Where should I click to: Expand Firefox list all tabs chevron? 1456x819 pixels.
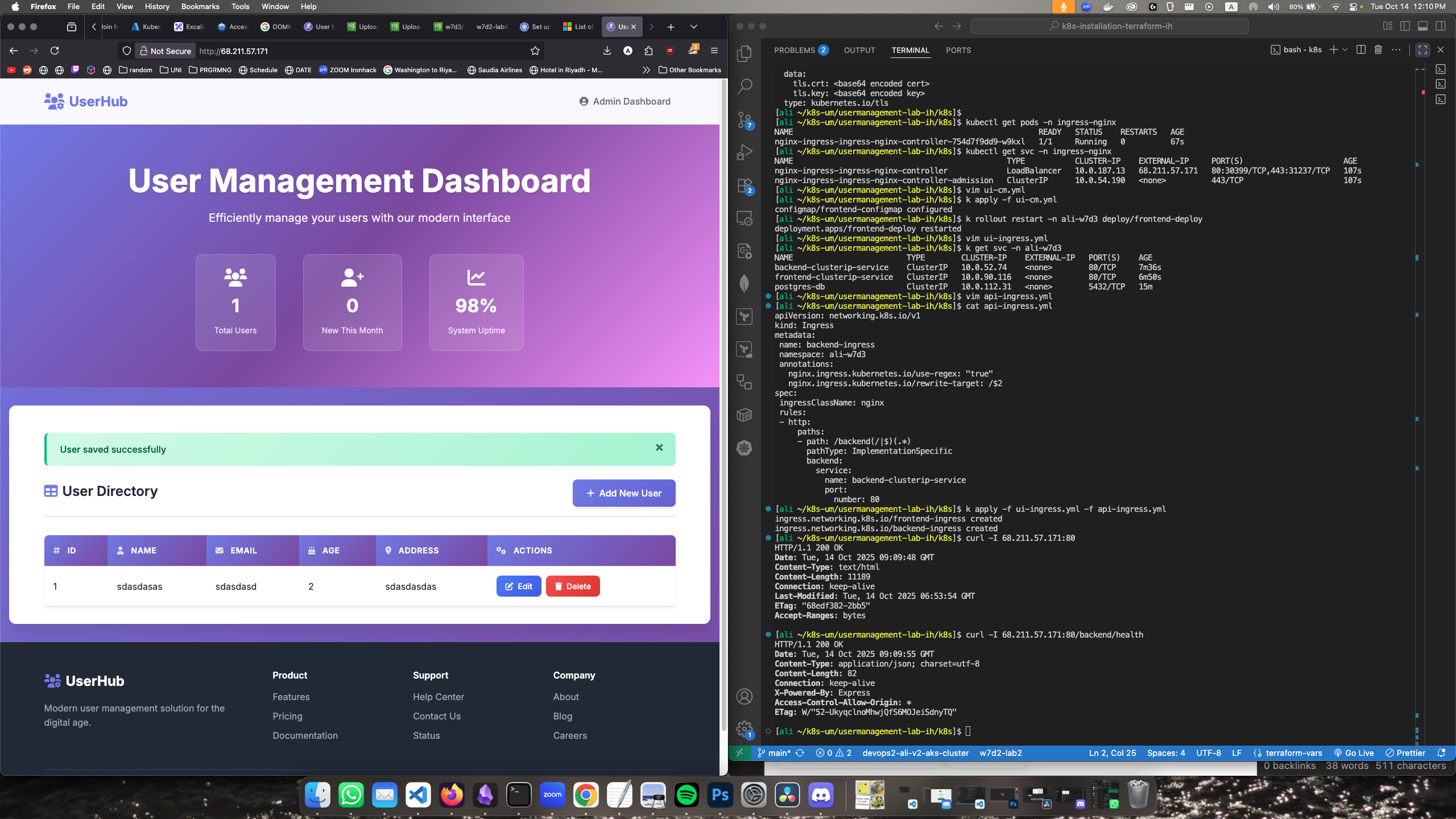(x=693, y=27)
